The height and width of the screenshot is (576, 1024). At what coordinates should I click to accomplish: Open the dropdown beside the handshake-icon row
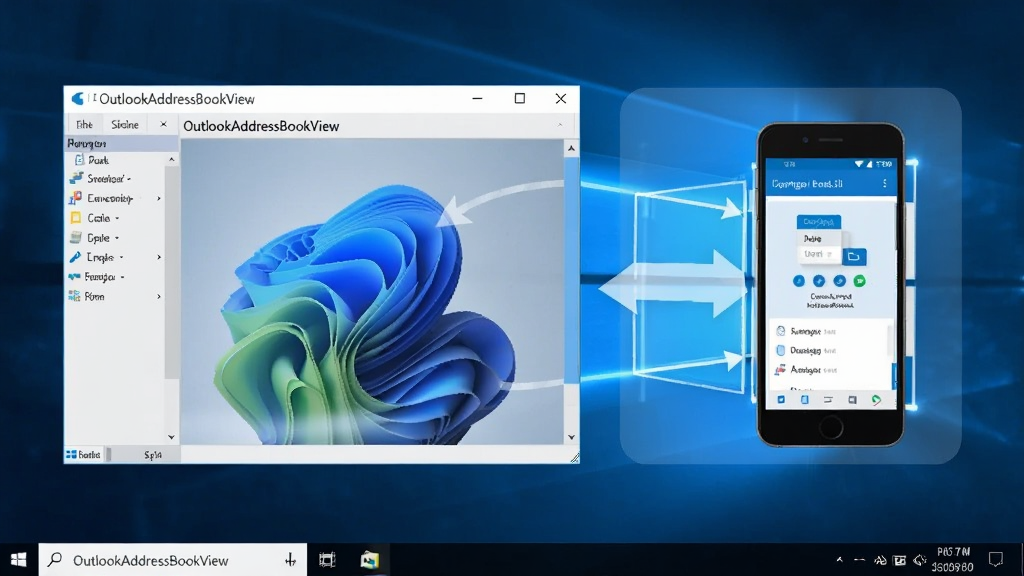pos(122,277)
